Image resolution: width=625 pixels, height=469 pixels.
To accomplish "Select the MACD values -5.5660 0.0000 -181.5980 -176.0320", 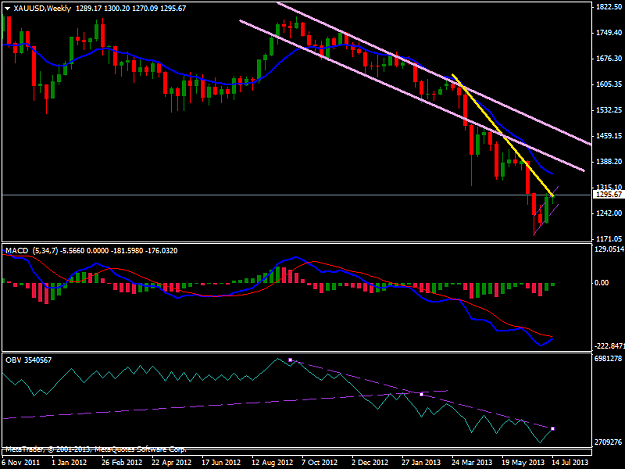I will click(x=119, y=251).
